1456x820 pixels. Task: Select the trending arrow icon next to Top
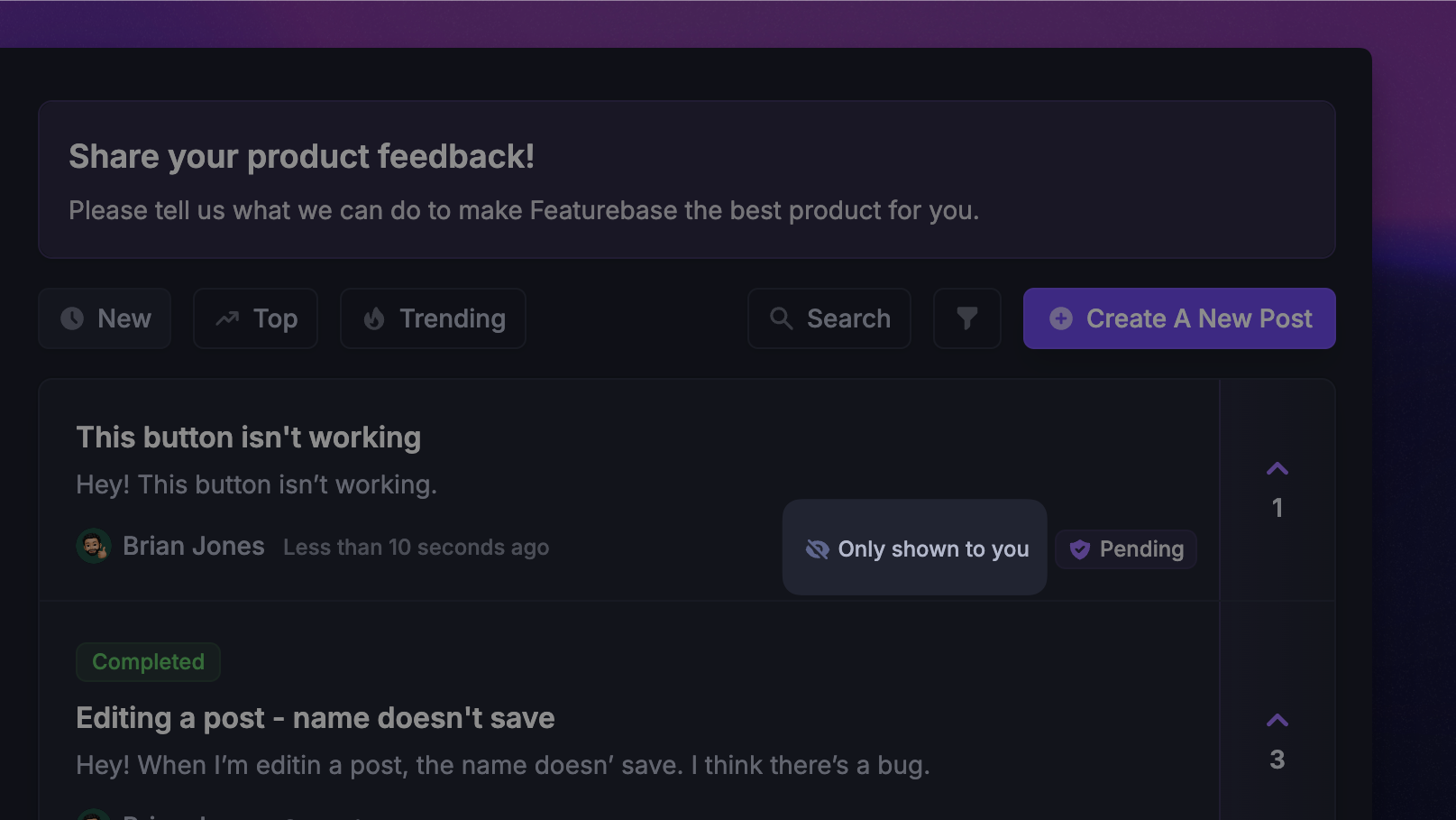226,318
